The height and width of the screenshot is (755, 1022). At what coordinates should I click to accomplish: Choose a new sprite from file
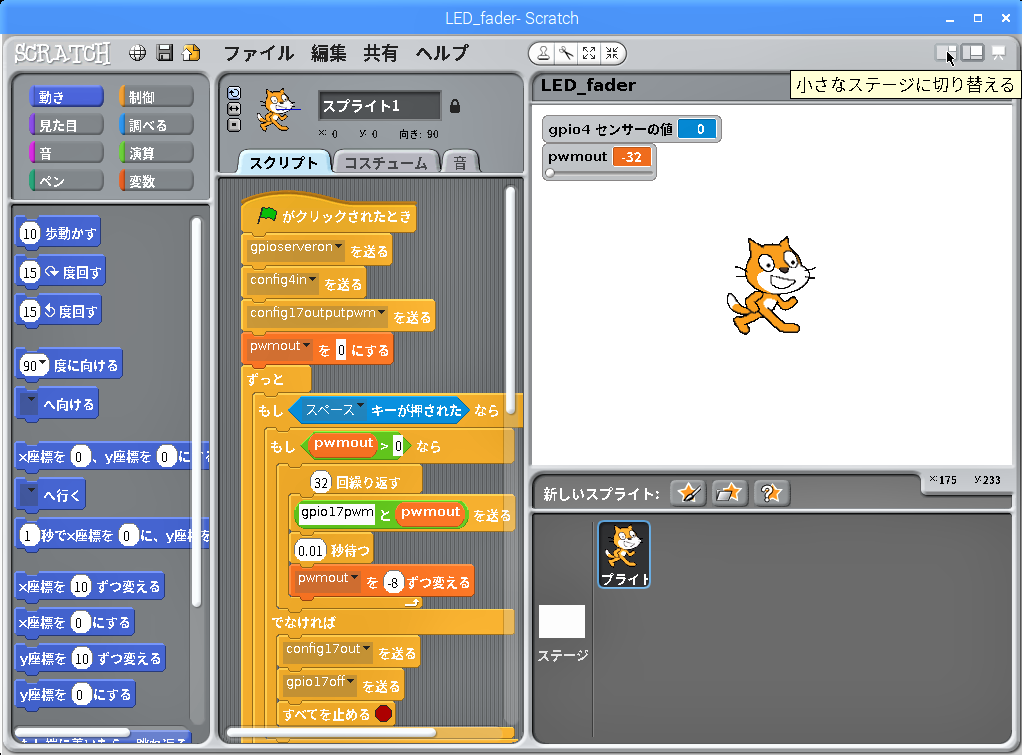click(x=729, y=493)
